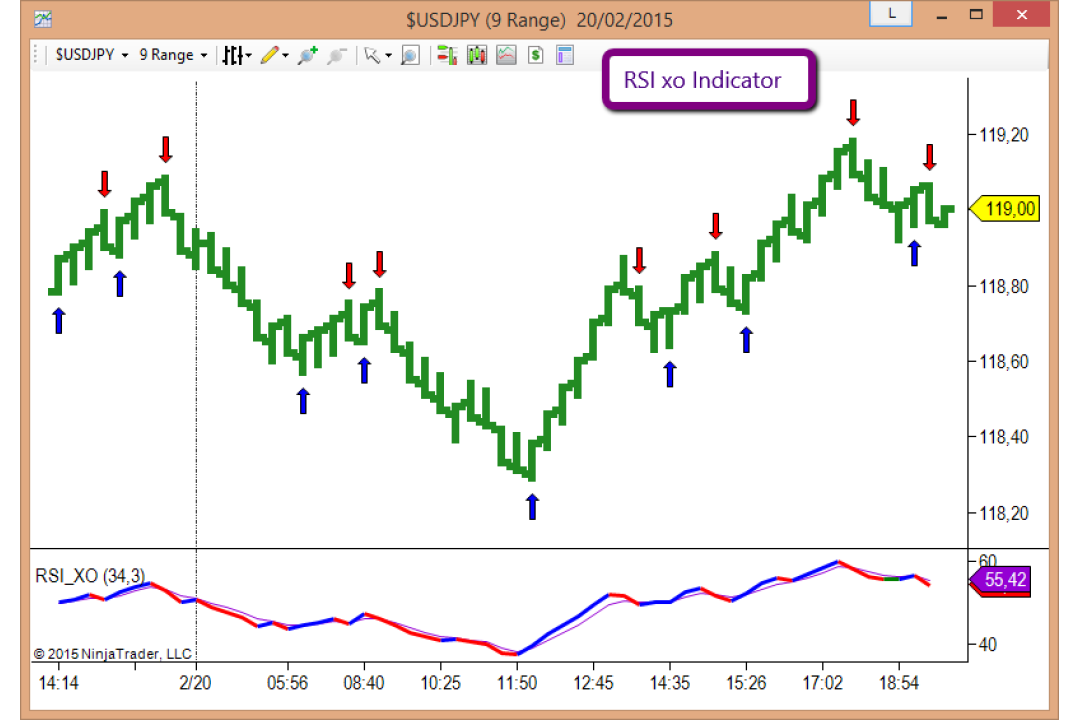Expand the chart style dropdown arrow

click(249, 56)
